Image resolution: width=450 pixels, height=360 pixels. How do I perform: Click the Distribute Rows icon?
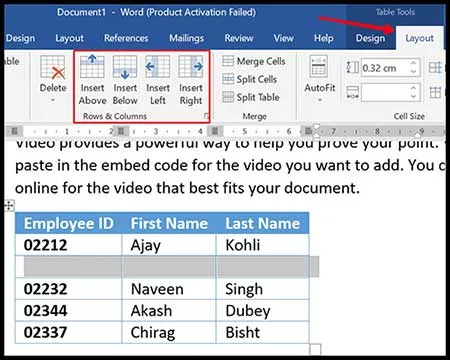[x=436, y=68]
